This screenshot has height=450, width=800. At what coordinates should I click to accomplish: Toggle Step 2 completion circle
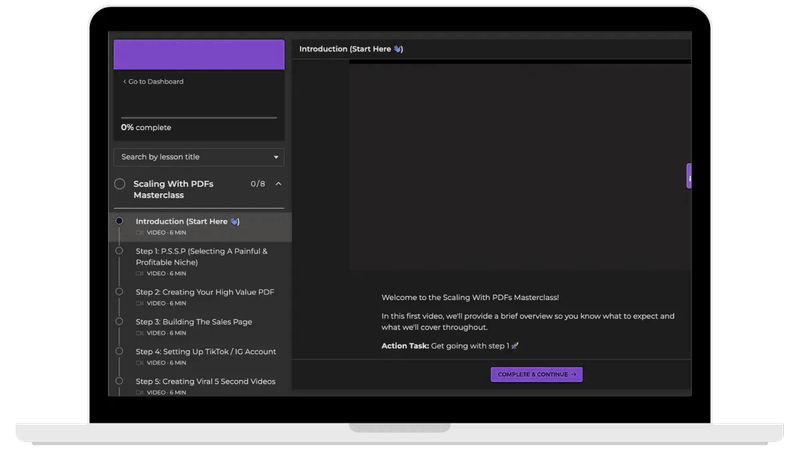pyautogui.click(x=119, y=292)
